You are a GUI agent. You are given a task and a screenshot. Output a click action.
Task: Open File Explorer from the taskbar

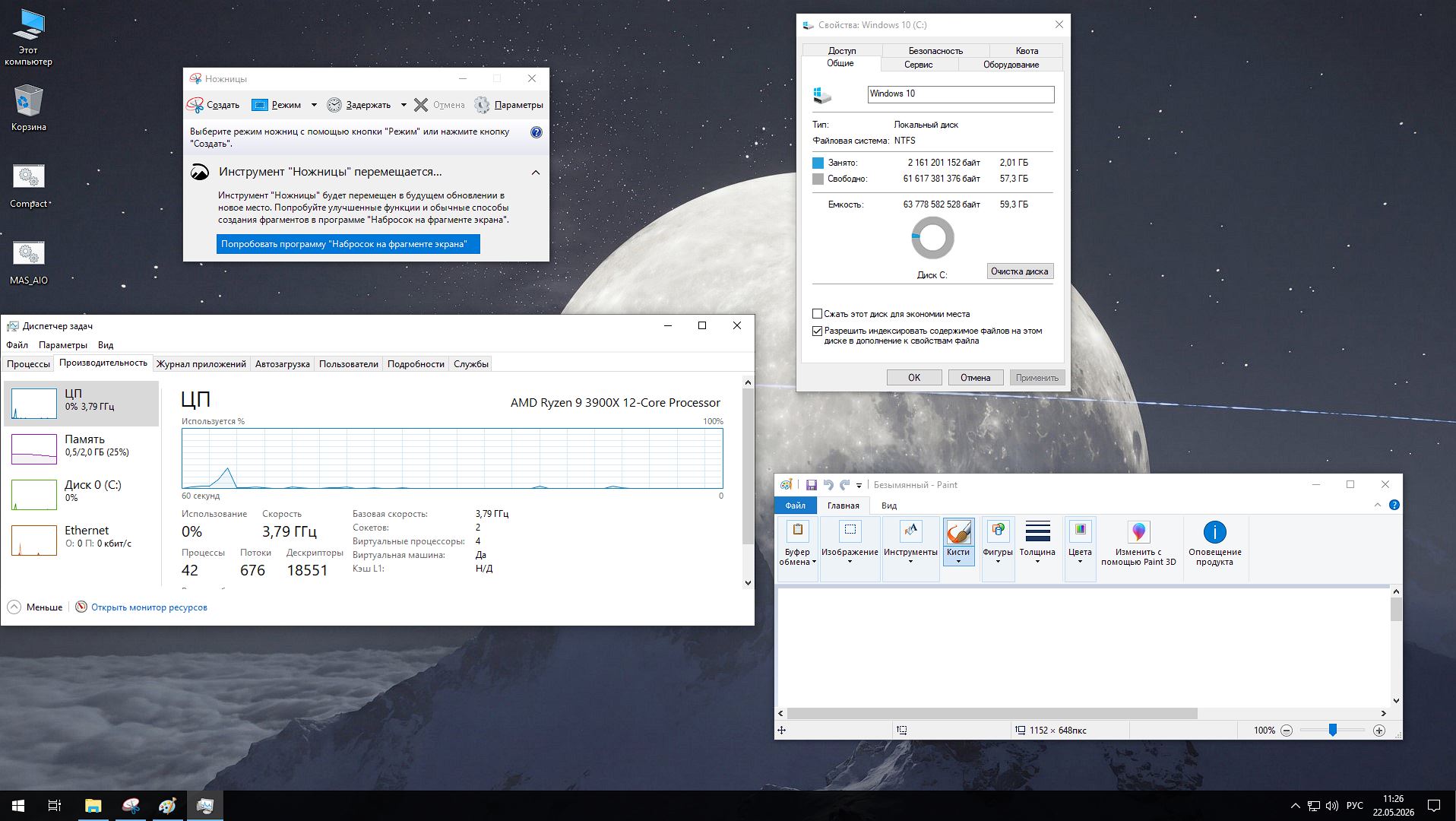93,806
